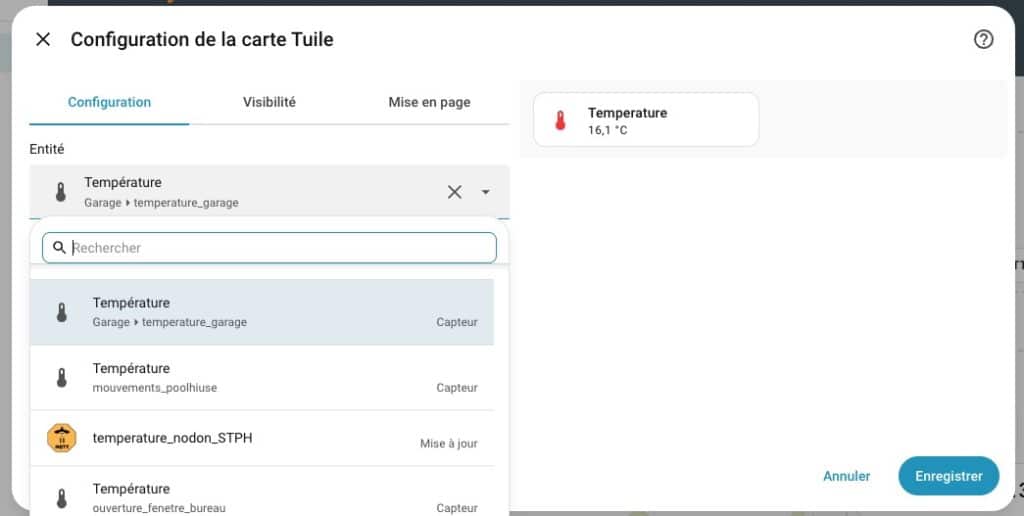This screenshot has height=516, width=1024.
Task: Switch to the Visibilité tab
Action: [x=269, y=102]
